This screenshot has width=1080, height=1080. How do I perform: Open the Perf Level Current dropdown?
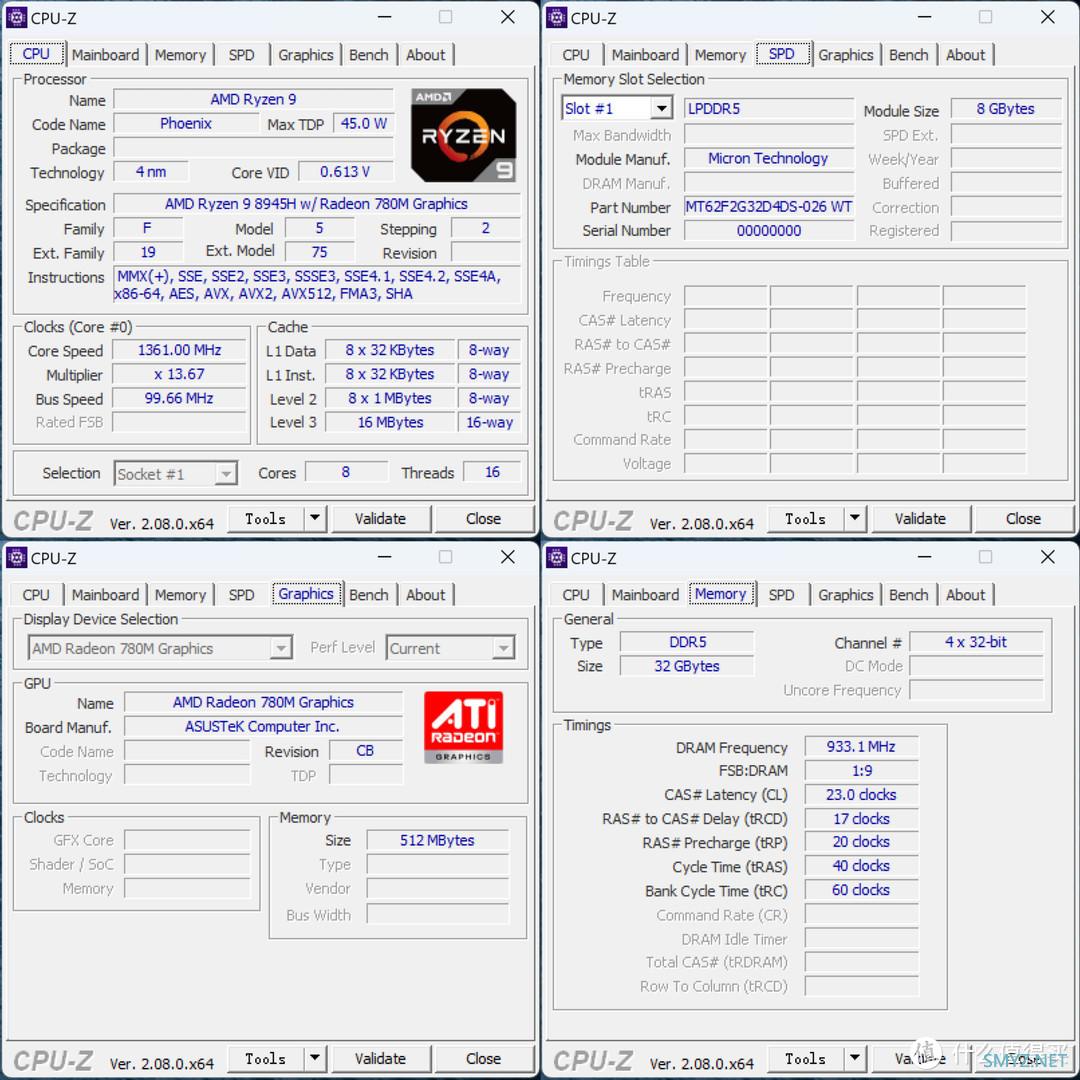(503, 648)
